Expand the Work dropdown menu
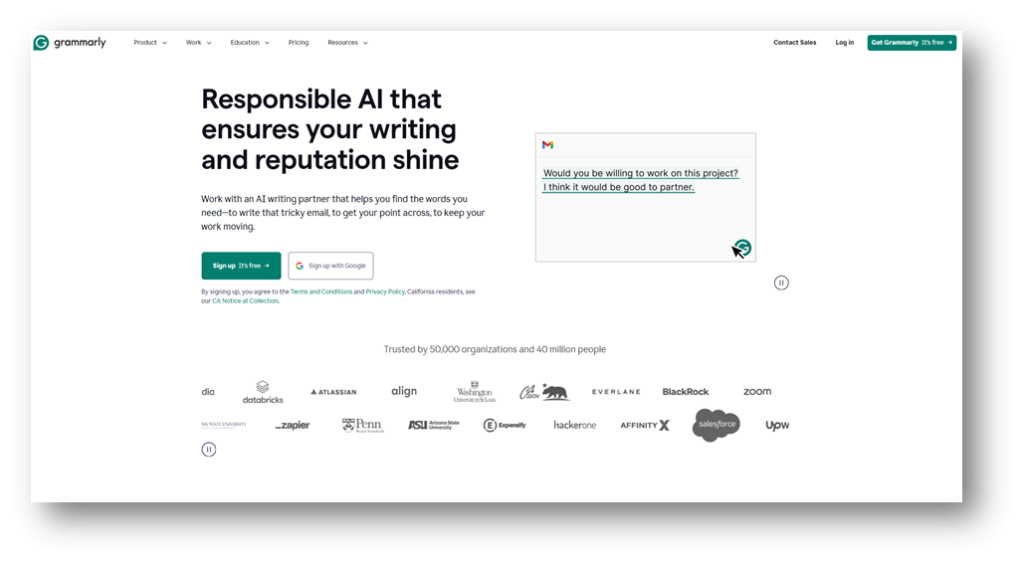This screenshot has width=1024, height=564. point(199,42)
